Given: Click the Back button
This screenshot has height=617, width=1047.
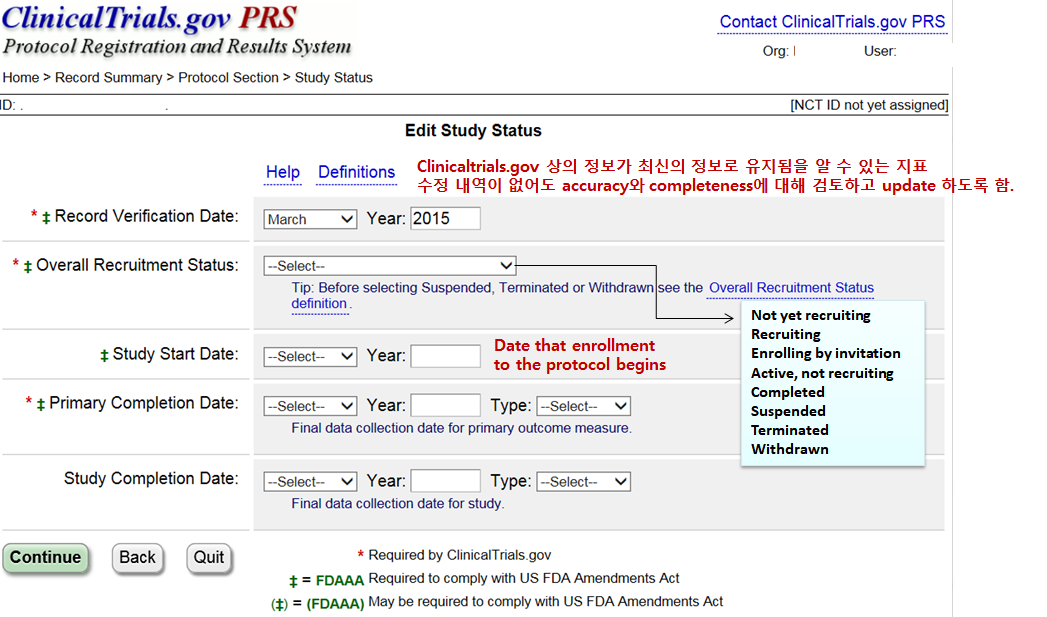Looking at the screenshot, I should (x=137, y=558).
